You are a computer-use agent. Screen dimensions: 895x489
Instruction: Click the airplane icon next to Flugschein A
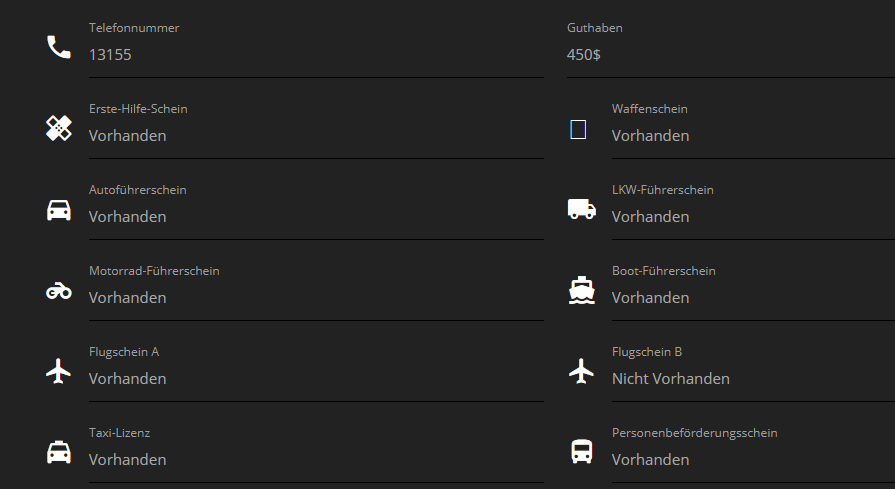(x=59, y=371)
